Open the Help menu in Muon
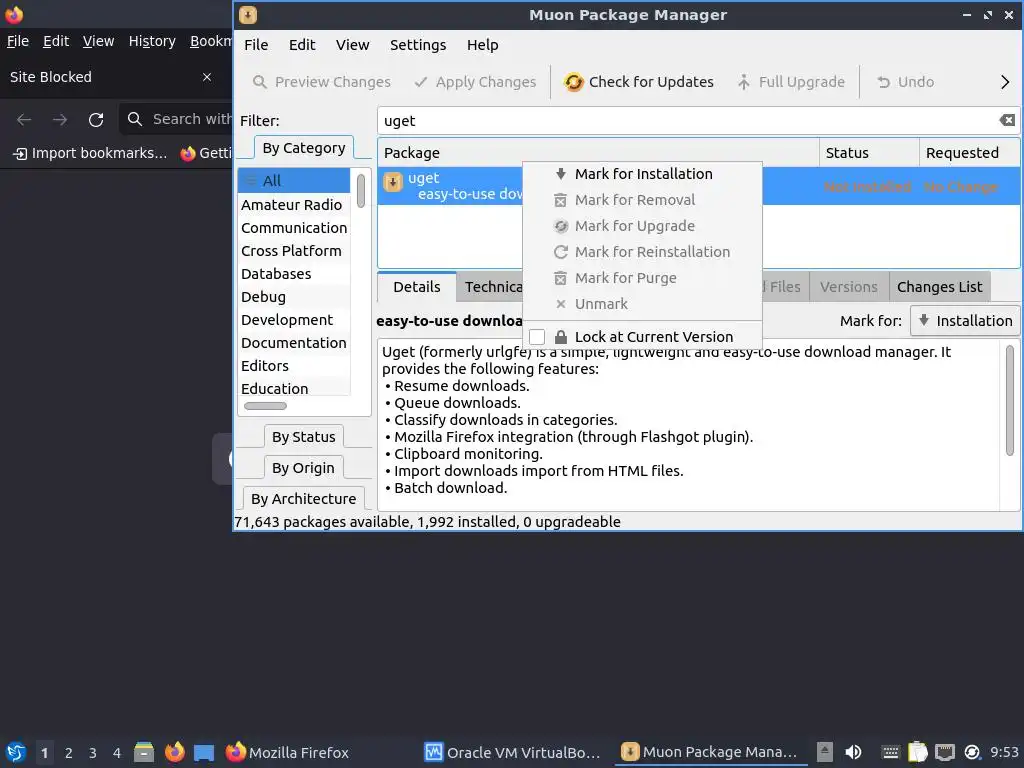 coord(483,45)
